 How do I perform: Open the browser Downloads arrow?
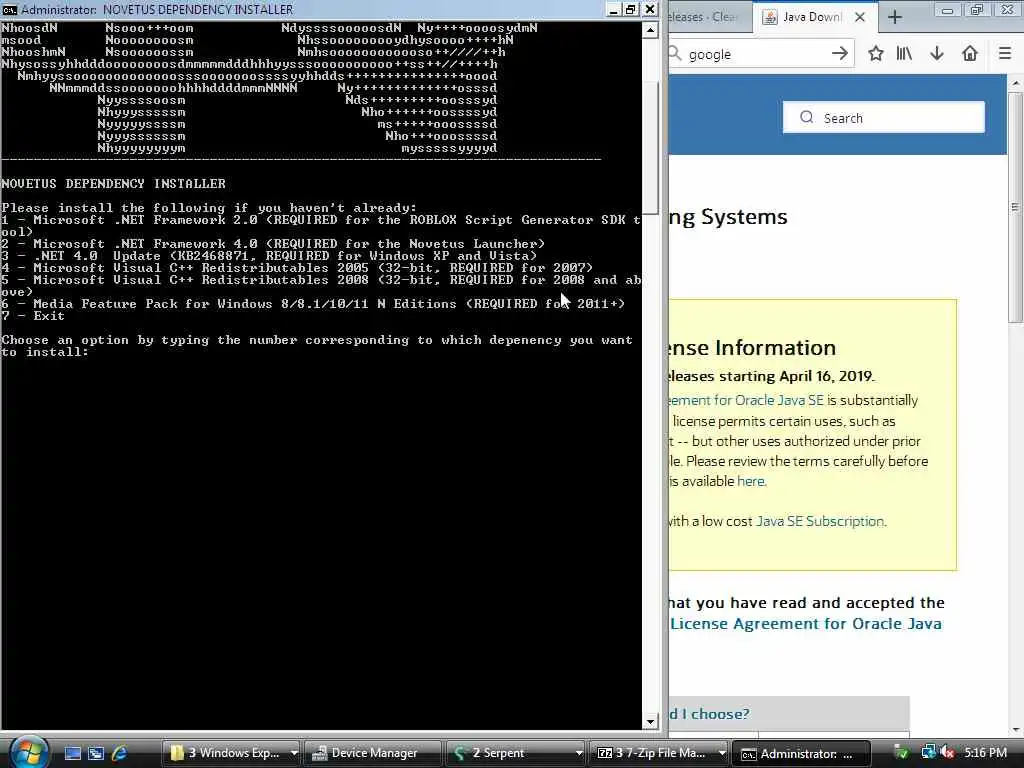(937, 54)
